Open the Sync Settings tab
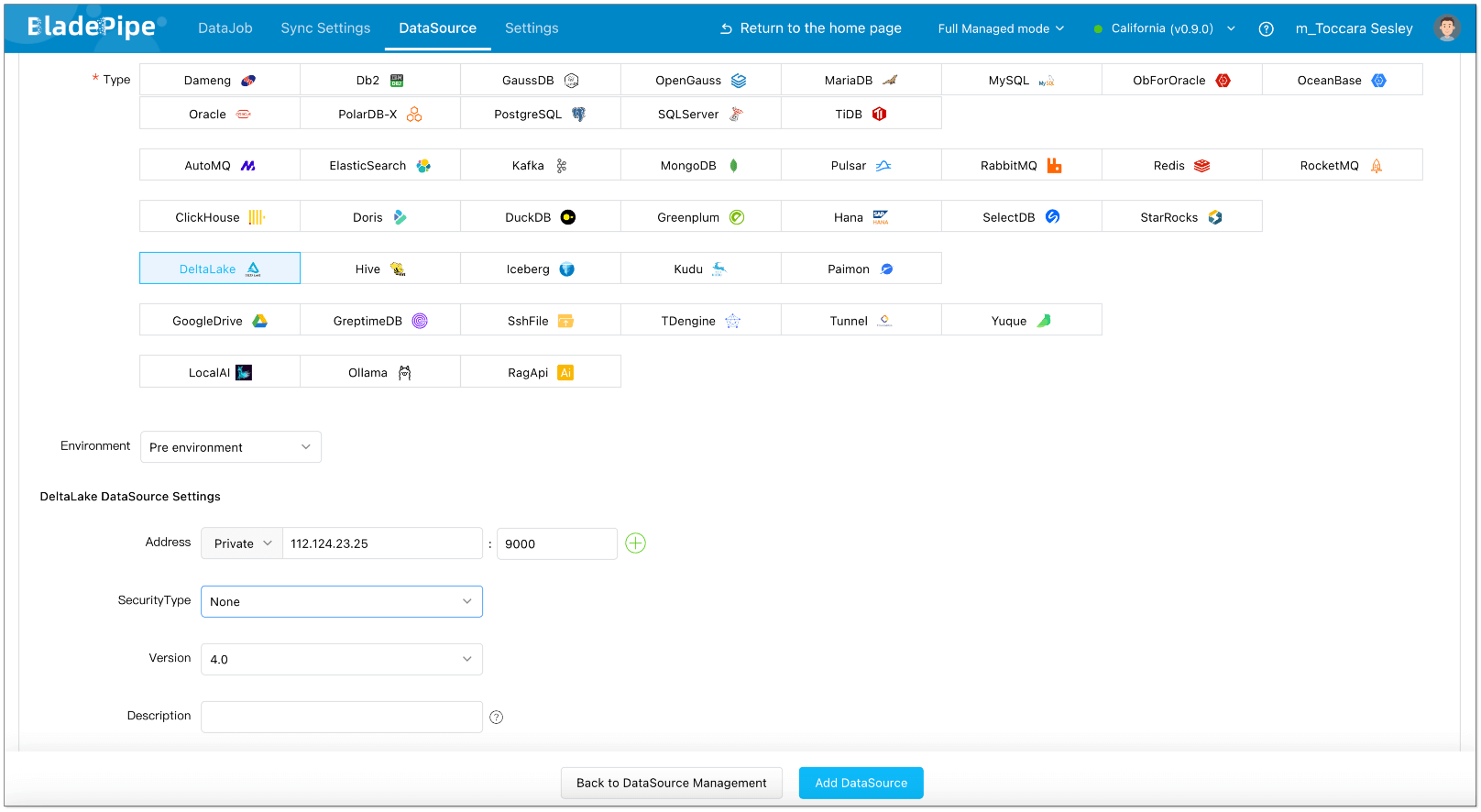The image size is (1481, 812). click(325, 28)
